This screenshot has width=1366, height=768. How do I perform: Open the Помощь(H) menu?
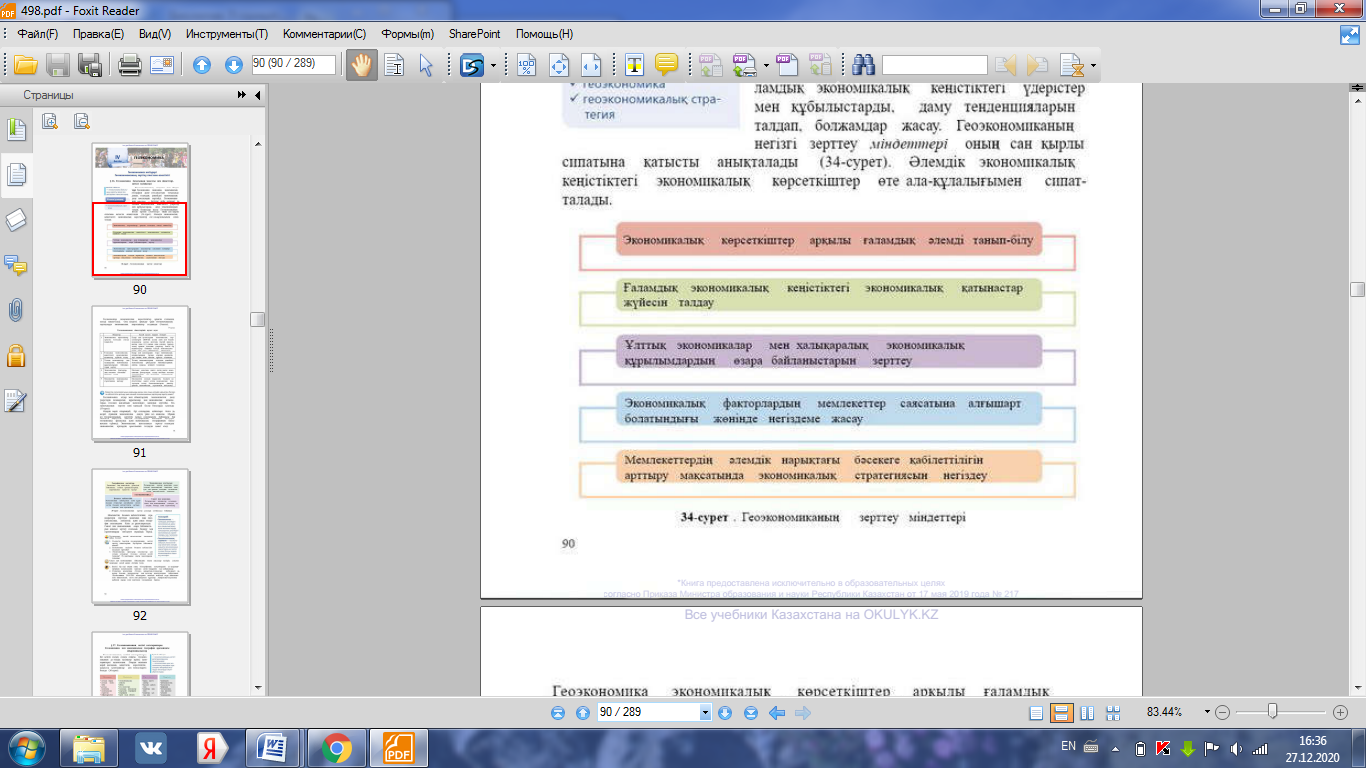[544, 34]
